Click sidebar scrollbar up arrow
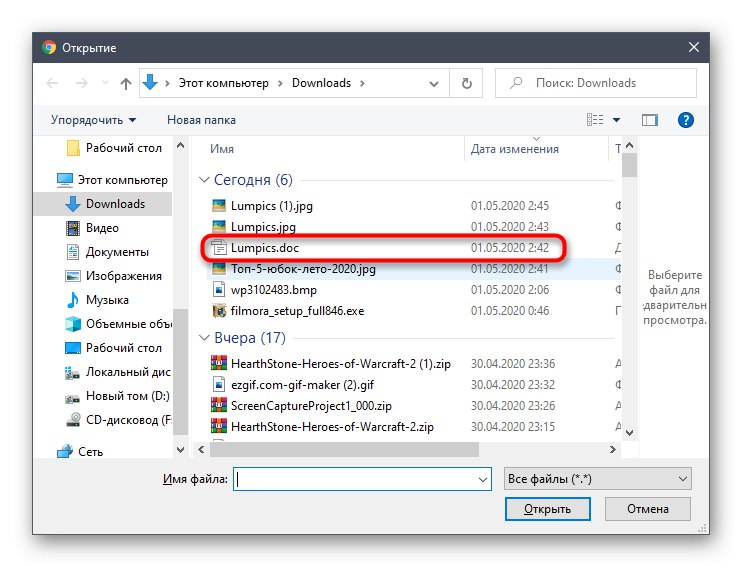Image resolution: width=742 pixels, height=567 pixels. 180,146
